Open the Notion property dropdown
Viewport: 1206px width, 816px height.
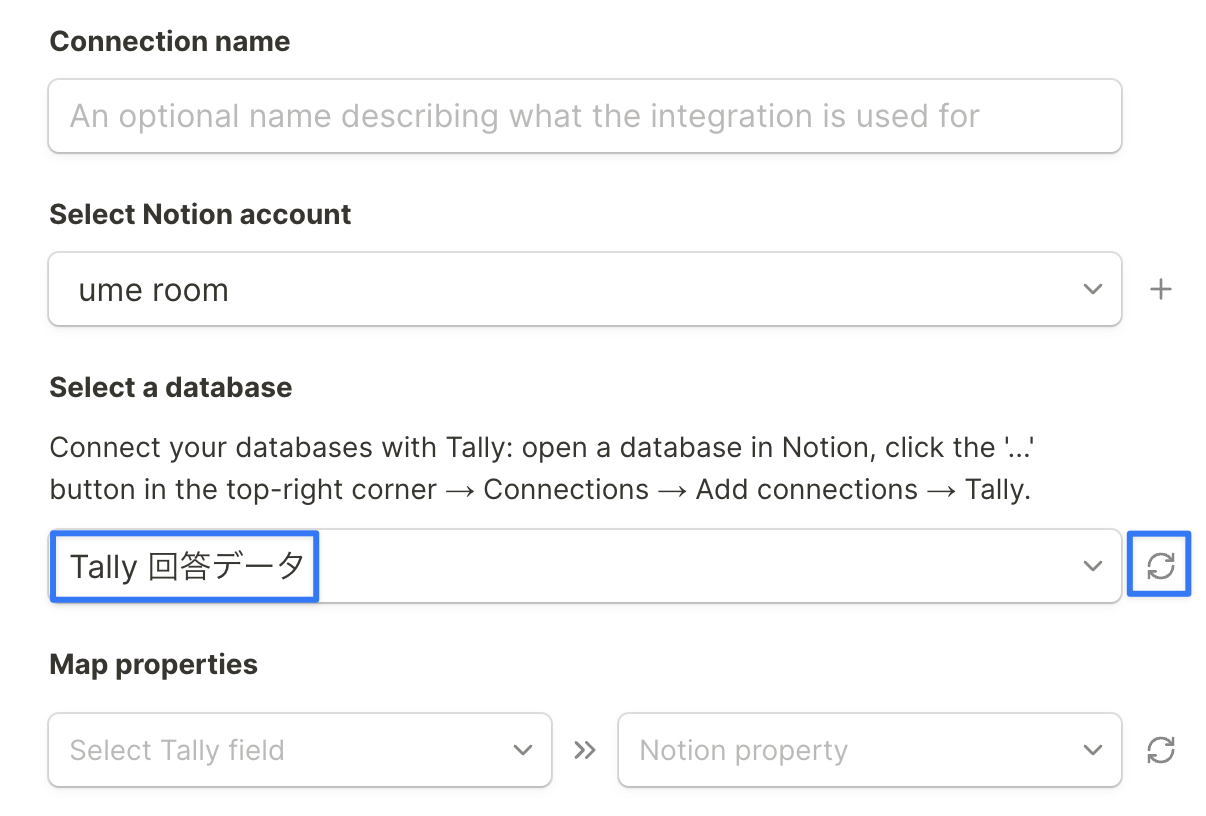click(x=870, y=750)
